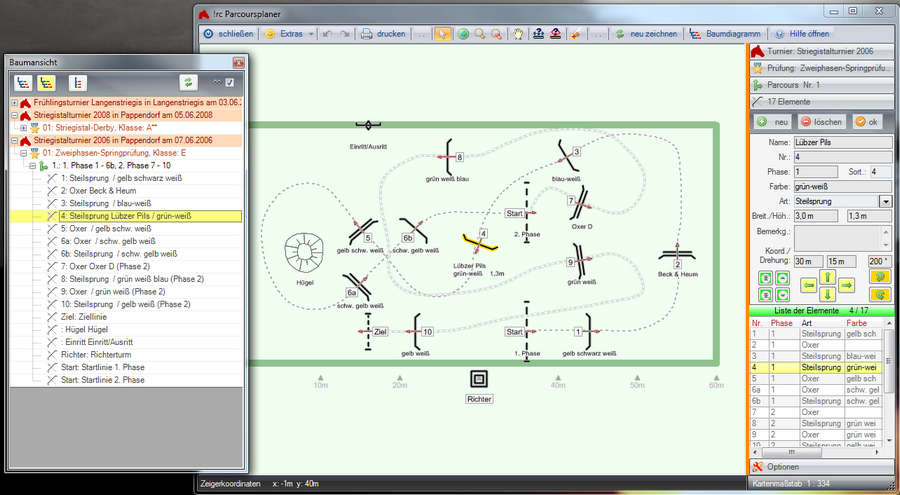Image resolution: width=900 pixels, height=495 pixels.
Task: Select '7: Oxer Oxer D (Phase 2)' tree item
Action: [103, 266]
